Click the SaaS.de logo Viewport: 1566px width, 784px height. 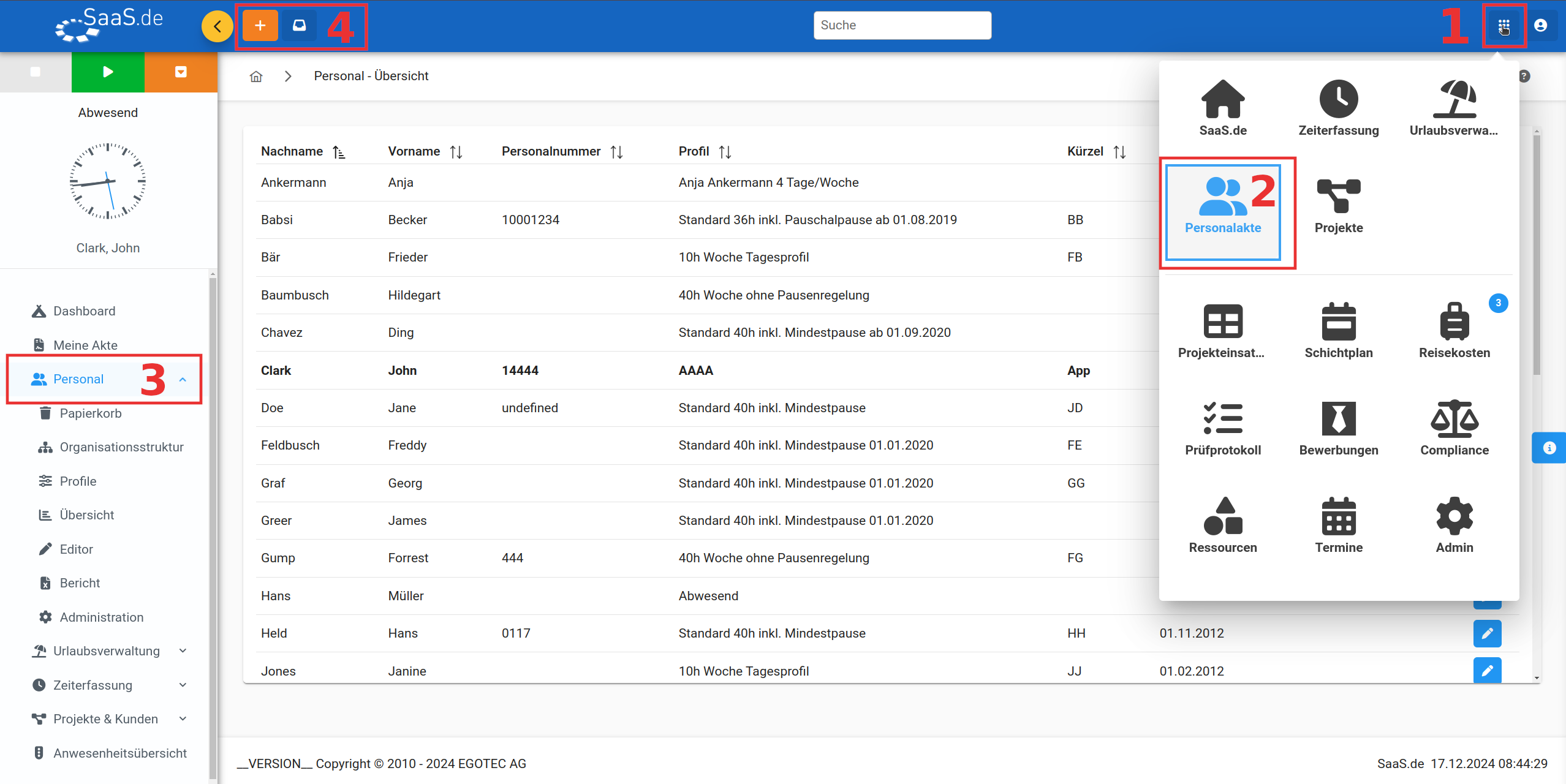(109, 24)
